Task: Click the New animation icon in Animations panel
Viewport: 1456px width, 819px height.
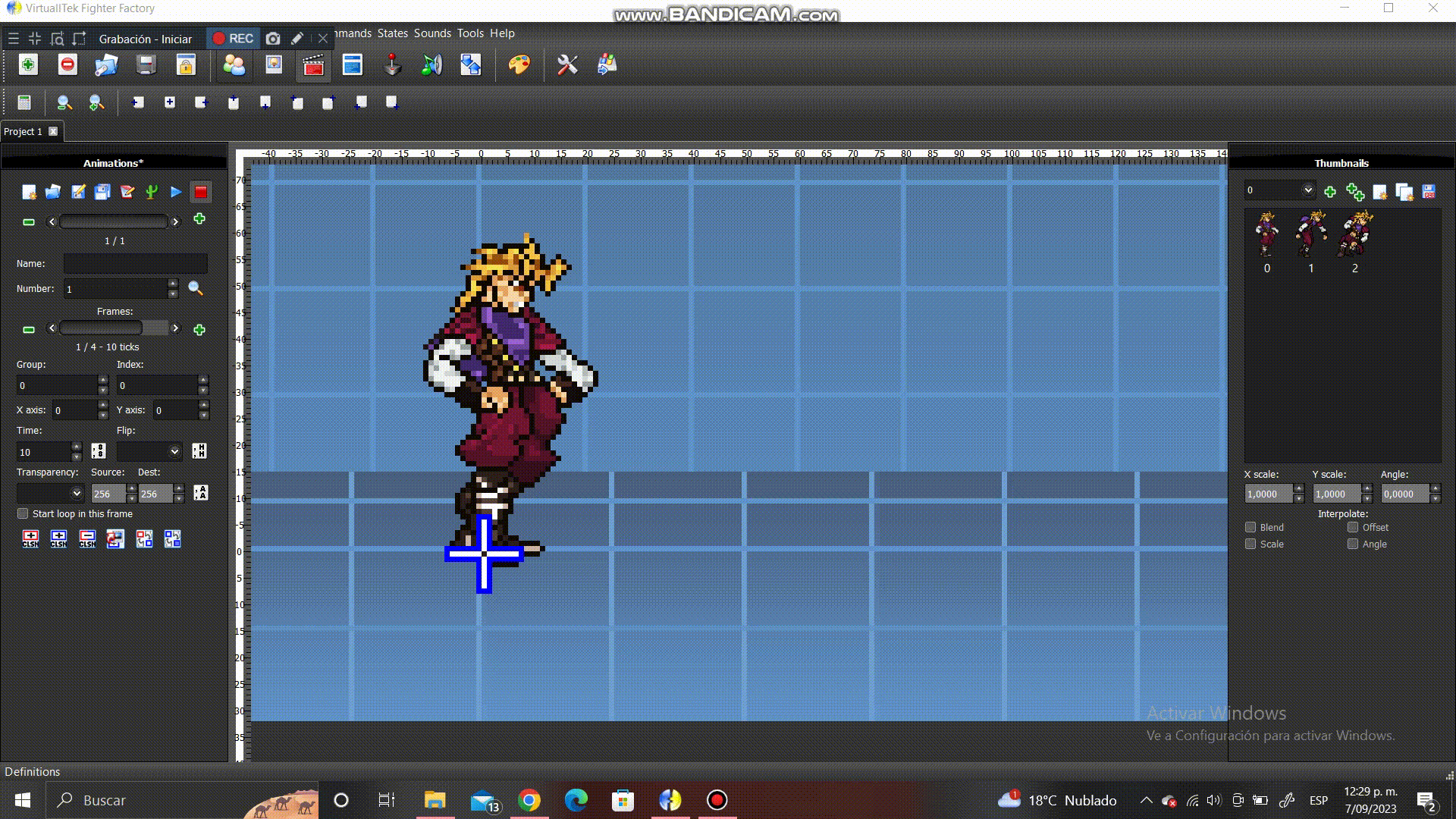Action: (x=29, y=192)
